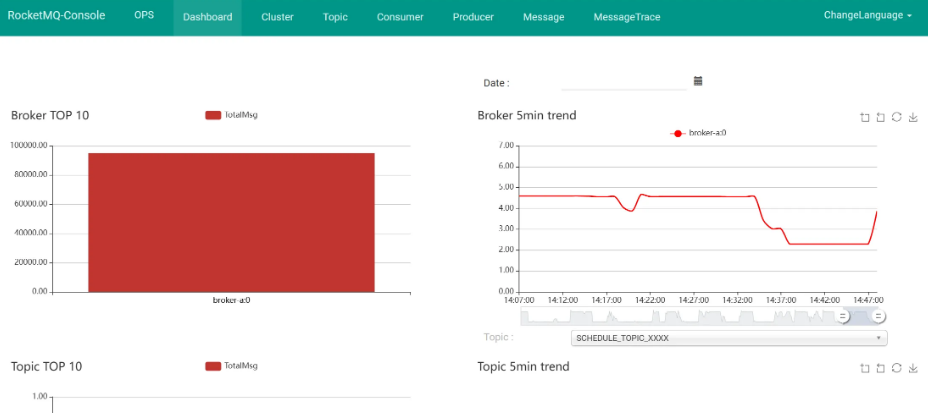Click the RocketMQ-Console brand link
928x413 pixels.
[57, 15]
